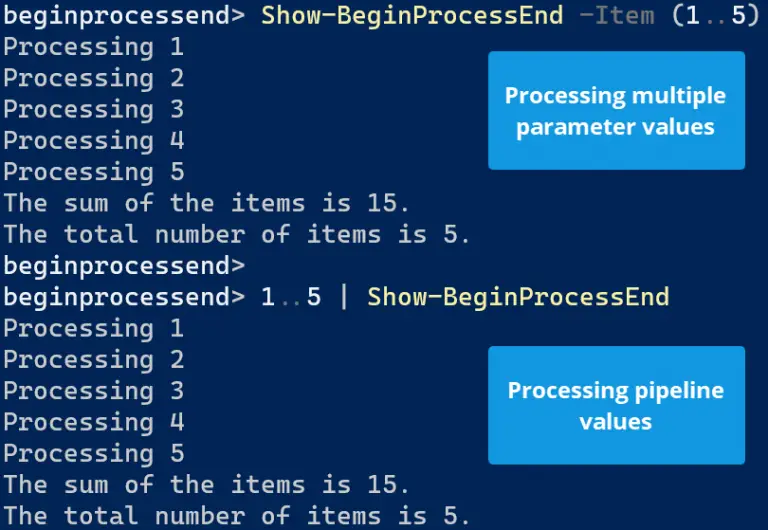
Task: Click the empty beginprocessend> prompt line
Action: tap(124, 266)
